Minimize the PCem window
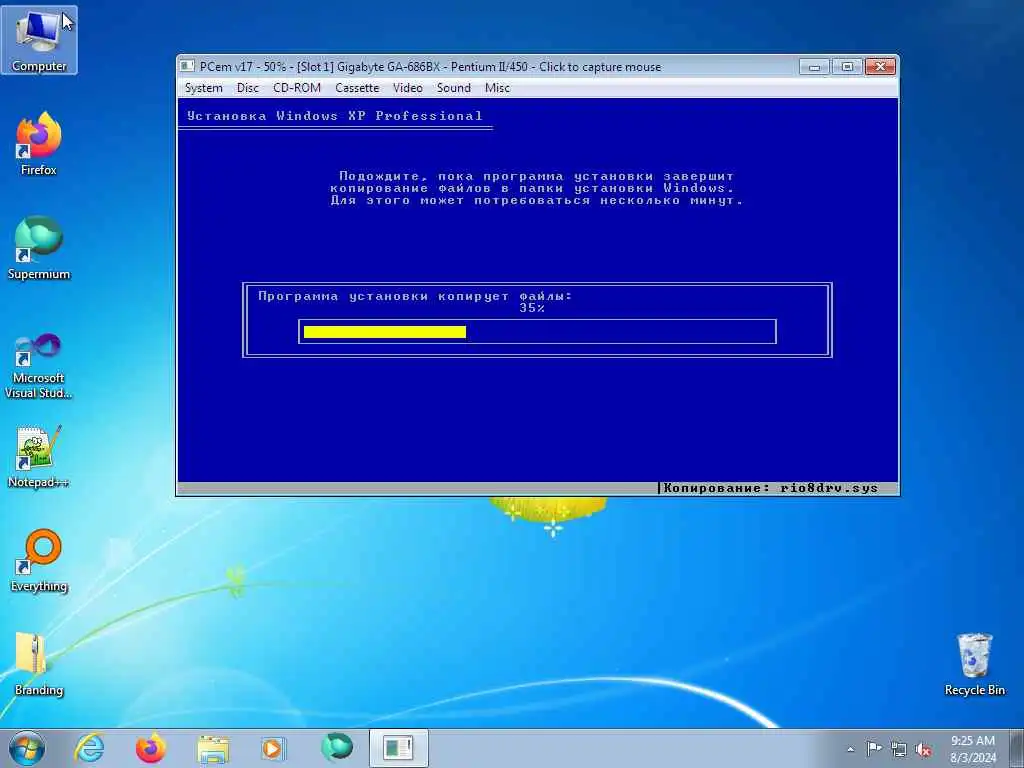Image resolution: width=1024 pixels, height=768 pixels. click(x=814, y=67)
